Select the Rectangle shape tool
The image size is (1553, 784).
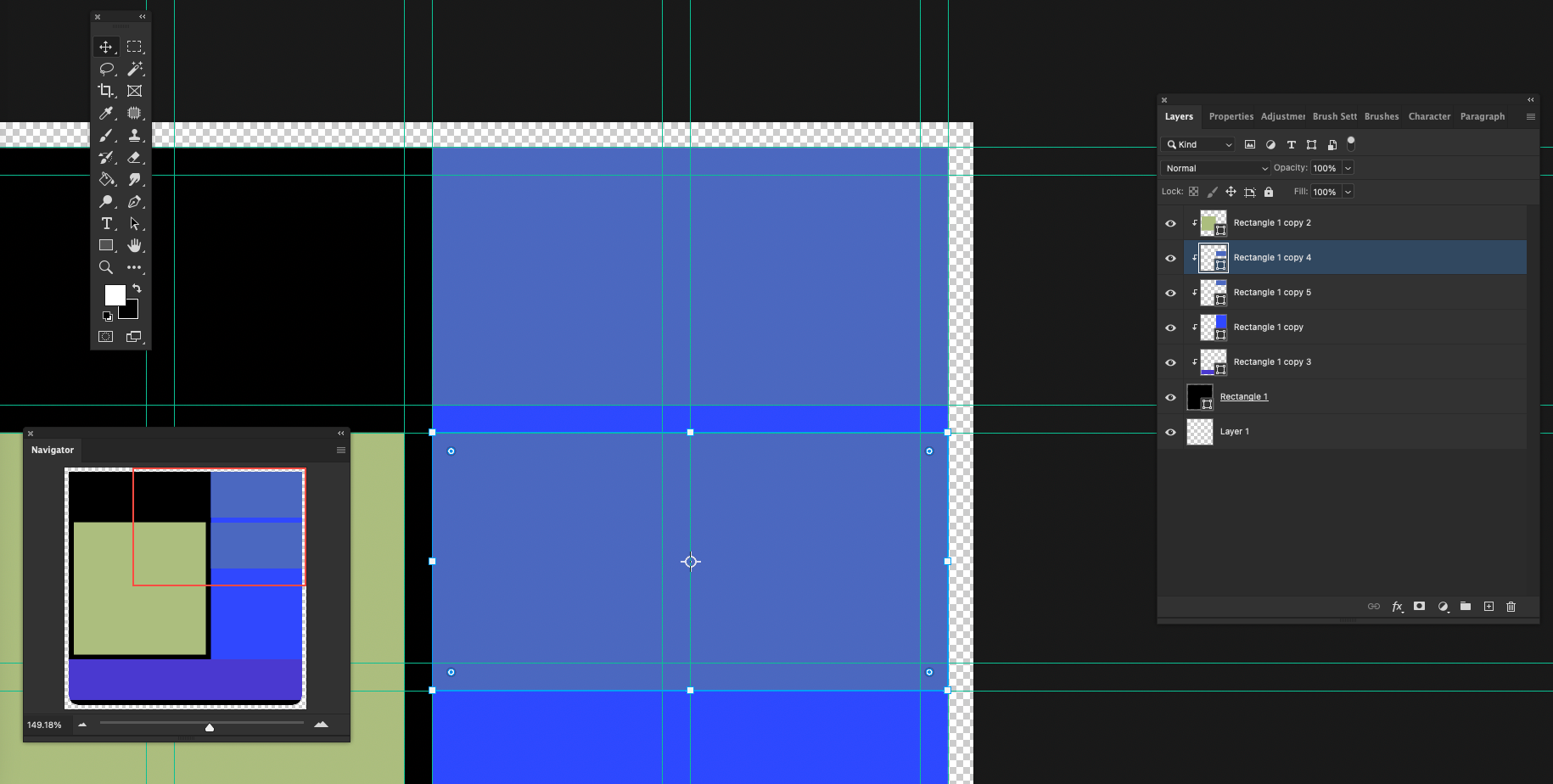click(x=106, y=245)
